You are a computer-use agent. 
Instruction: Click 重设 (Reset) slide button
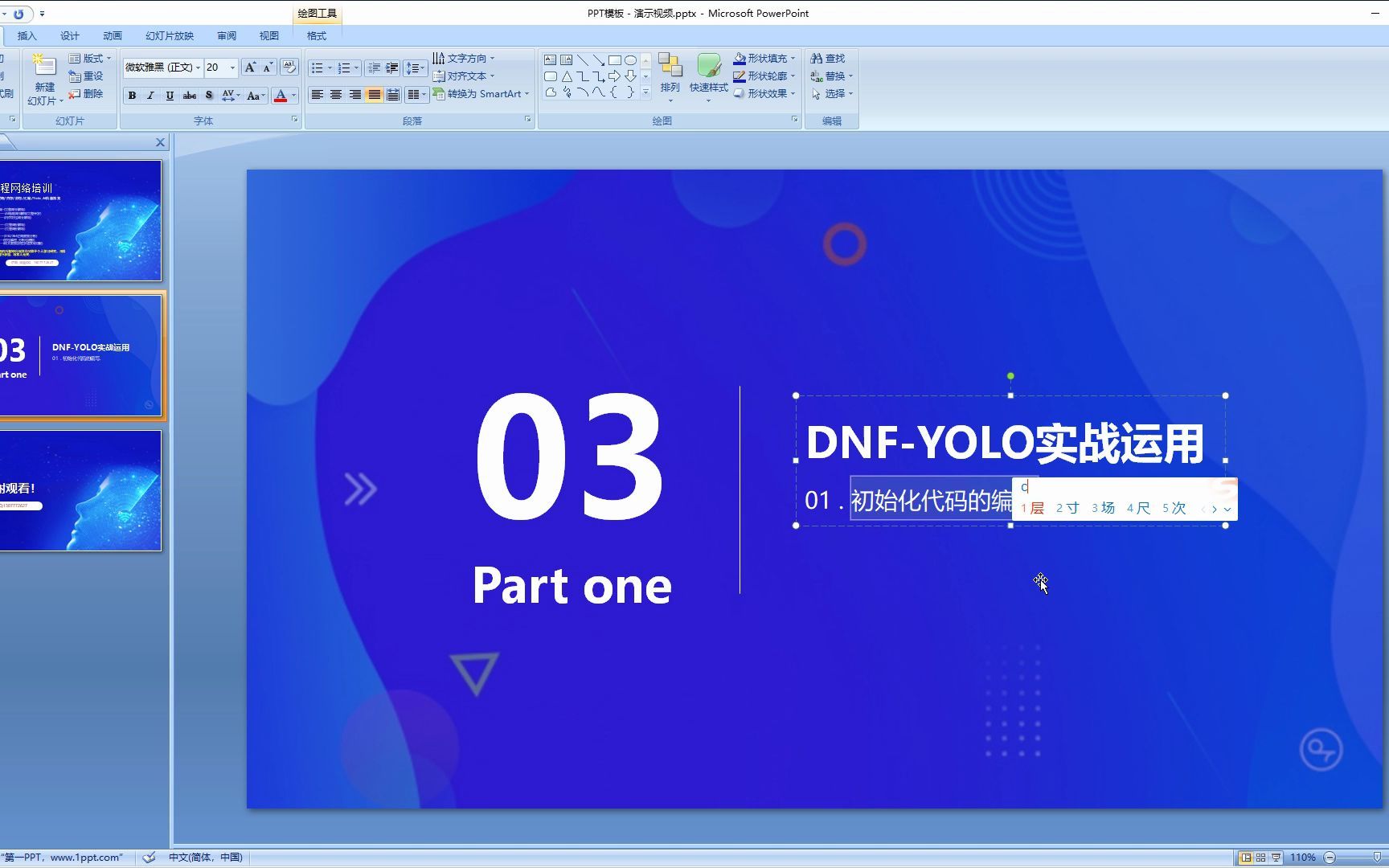(x=86, y=76)
